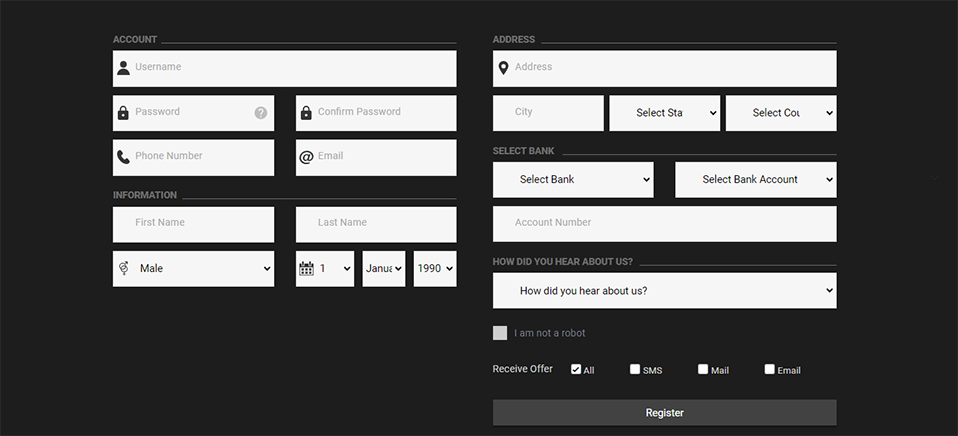This screenshot has width=958, height=436.
Task: Check the I am not a robot box
Action: pos(500,333)
